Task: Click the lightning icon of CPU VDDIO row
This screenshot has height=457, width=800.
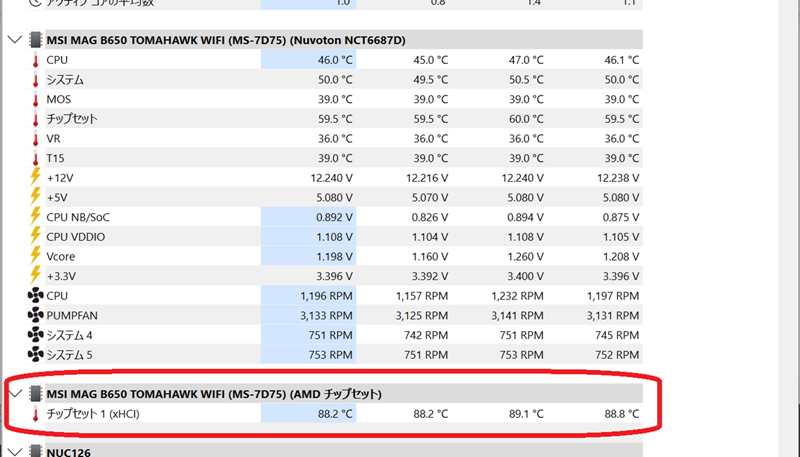Action: pyautogui.click(x=35, y=236)
